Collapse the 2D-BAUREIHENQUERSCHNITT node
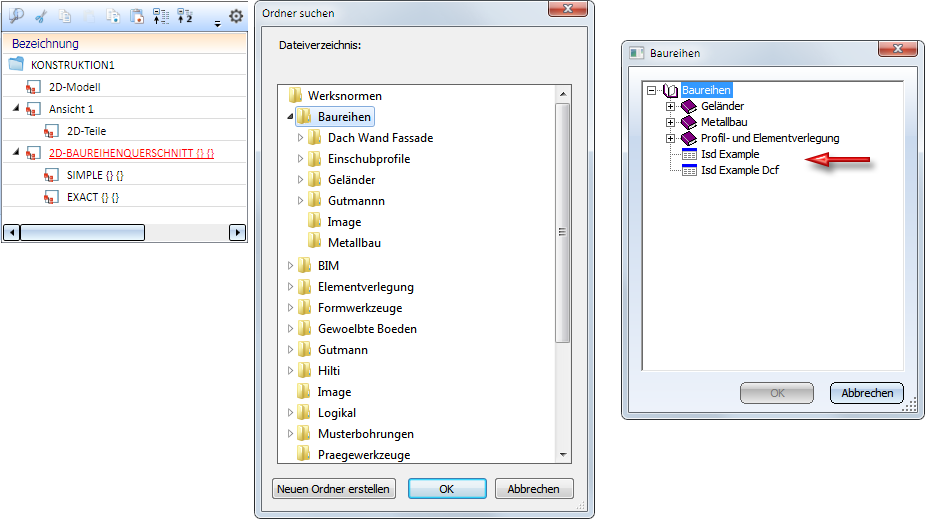 16,152
